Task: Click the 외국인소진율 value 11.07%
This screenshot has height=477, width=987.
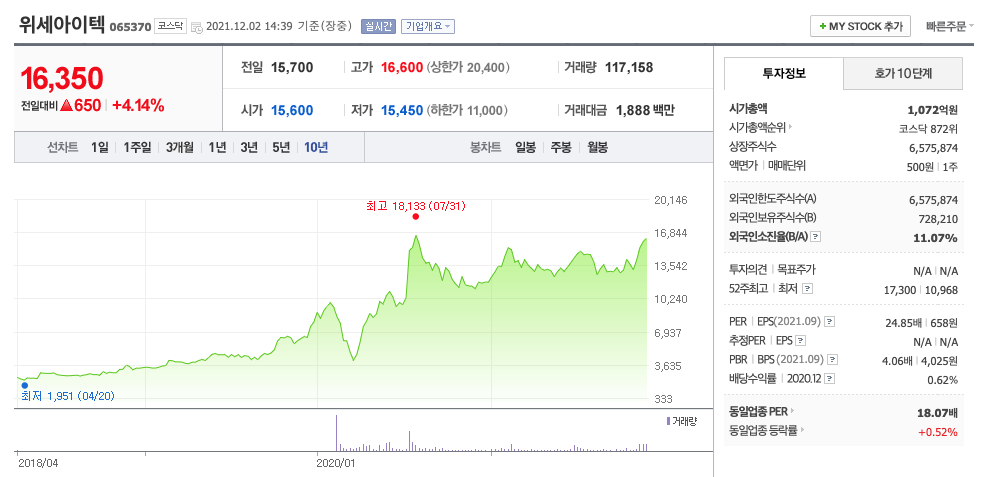Action: click(x=935, y=238)
